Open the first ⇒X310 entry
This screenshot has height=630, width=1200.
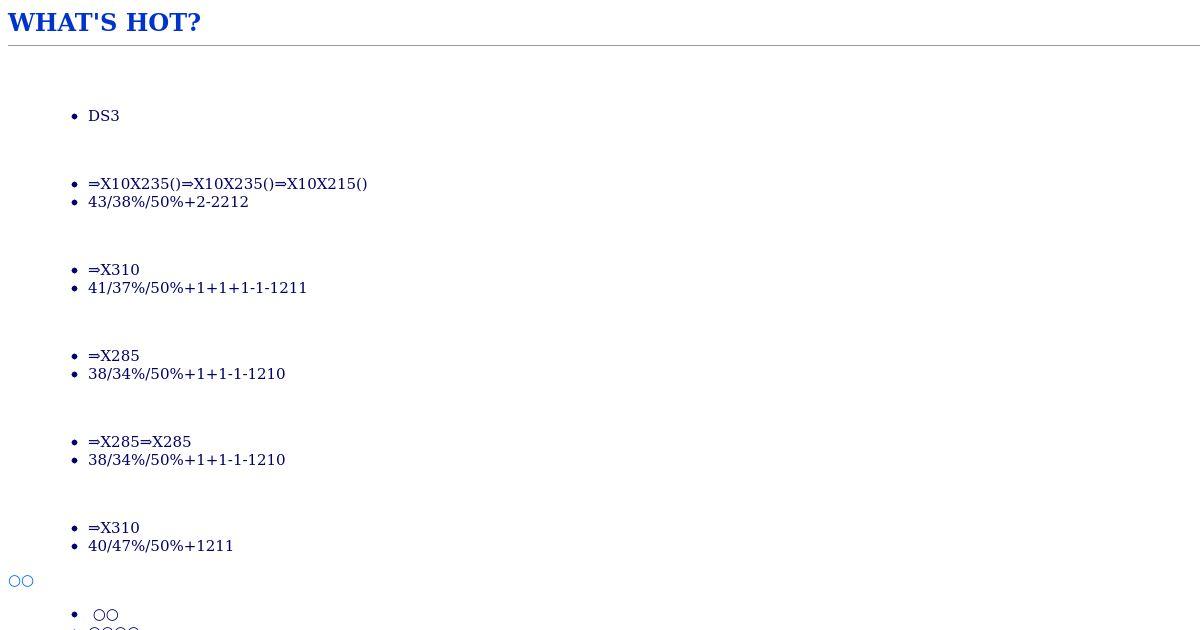(114, 270)
